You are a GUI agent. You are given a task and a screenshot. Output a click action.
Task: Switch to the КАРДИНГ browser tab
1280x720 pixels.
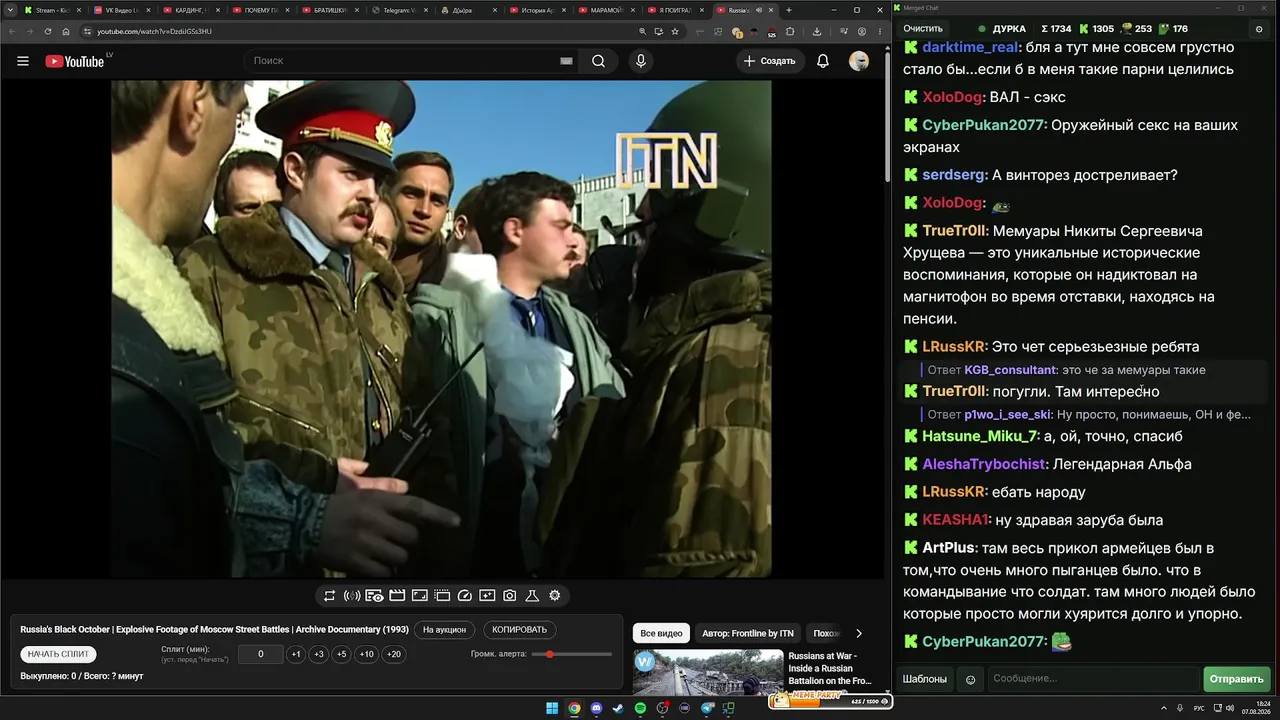tap(192, 10)
